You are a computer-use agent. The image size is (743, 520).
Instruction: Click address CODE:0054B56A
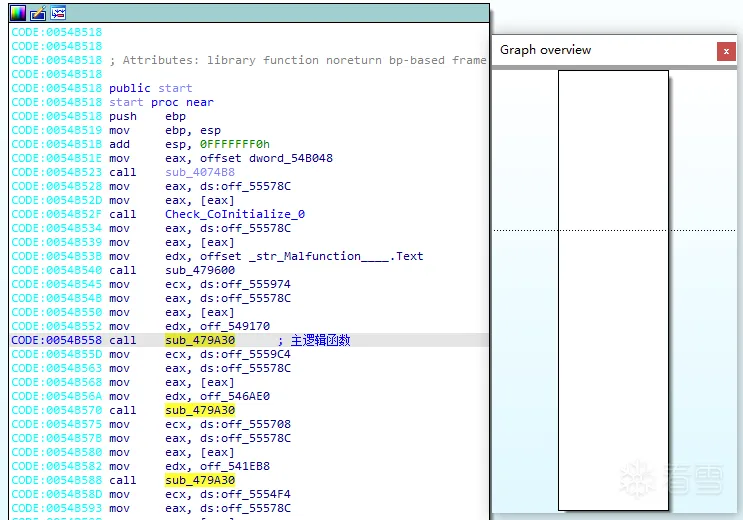56,396
